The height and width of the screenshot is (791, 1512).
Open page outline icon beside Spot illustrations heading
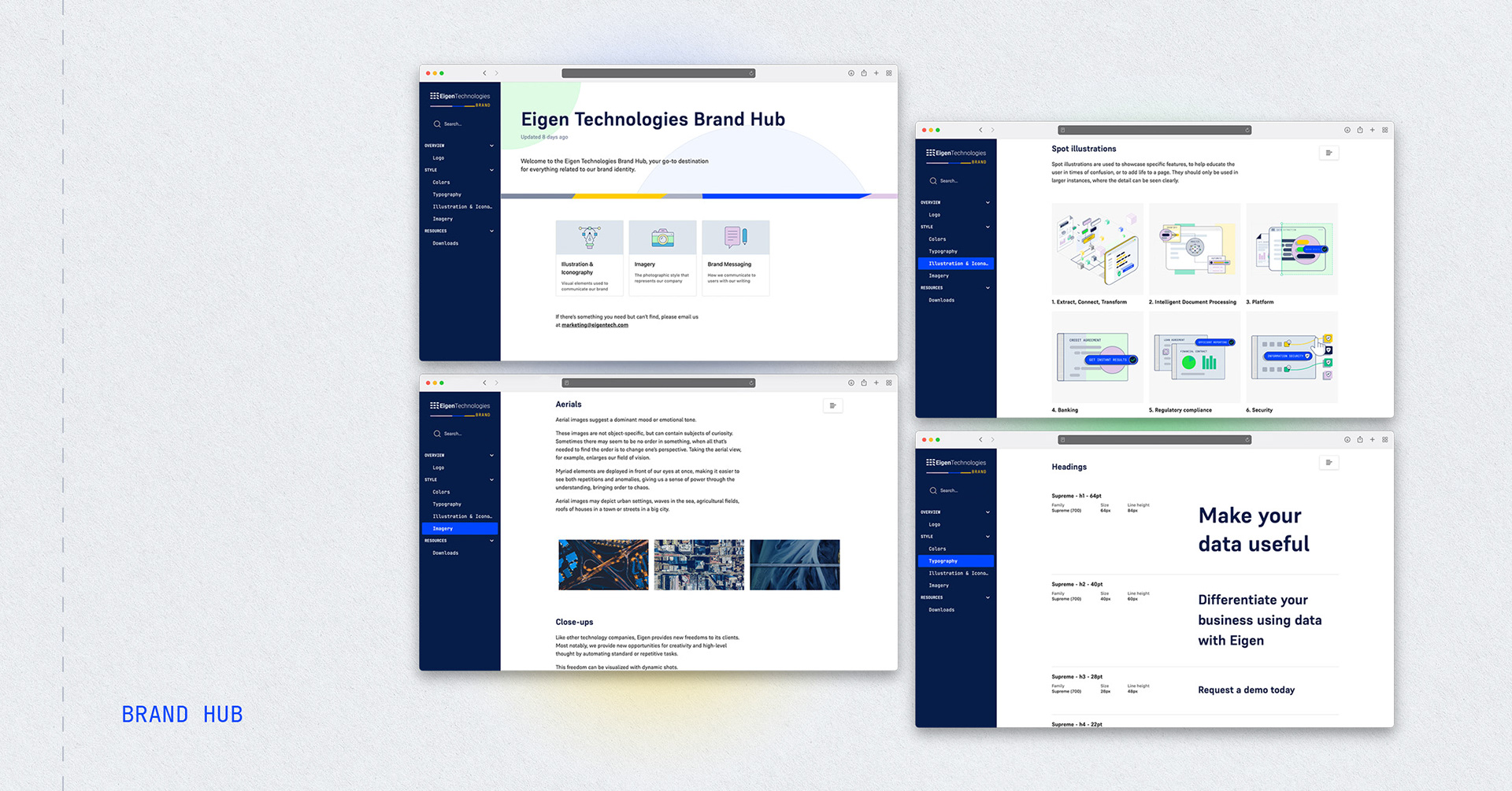pyautogui.click(x=1329, y=153)
